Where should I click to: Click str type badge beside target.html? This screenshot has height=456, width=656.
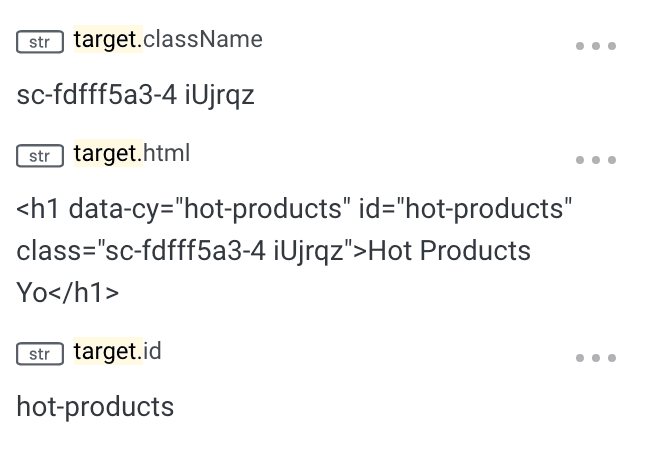coord(40,156)
